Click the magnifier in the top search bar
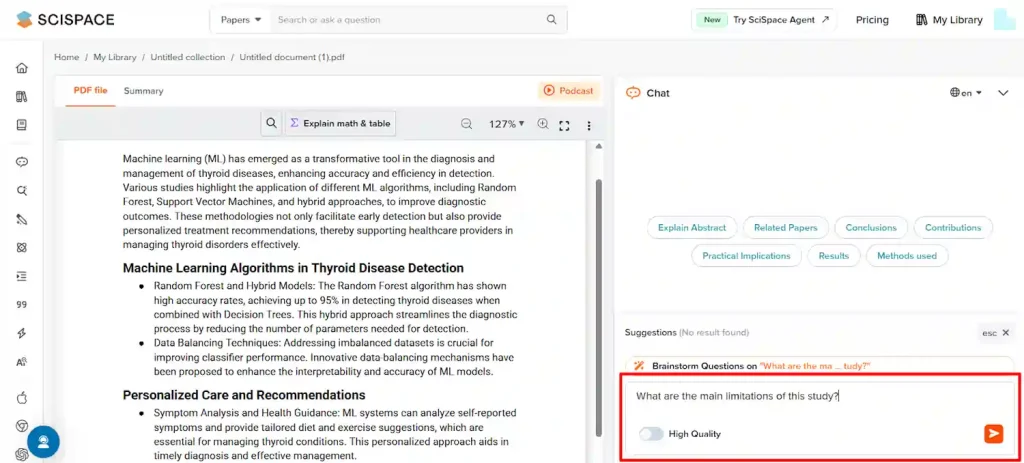Viewport: 1024px width, 463px height. [552, 20]
